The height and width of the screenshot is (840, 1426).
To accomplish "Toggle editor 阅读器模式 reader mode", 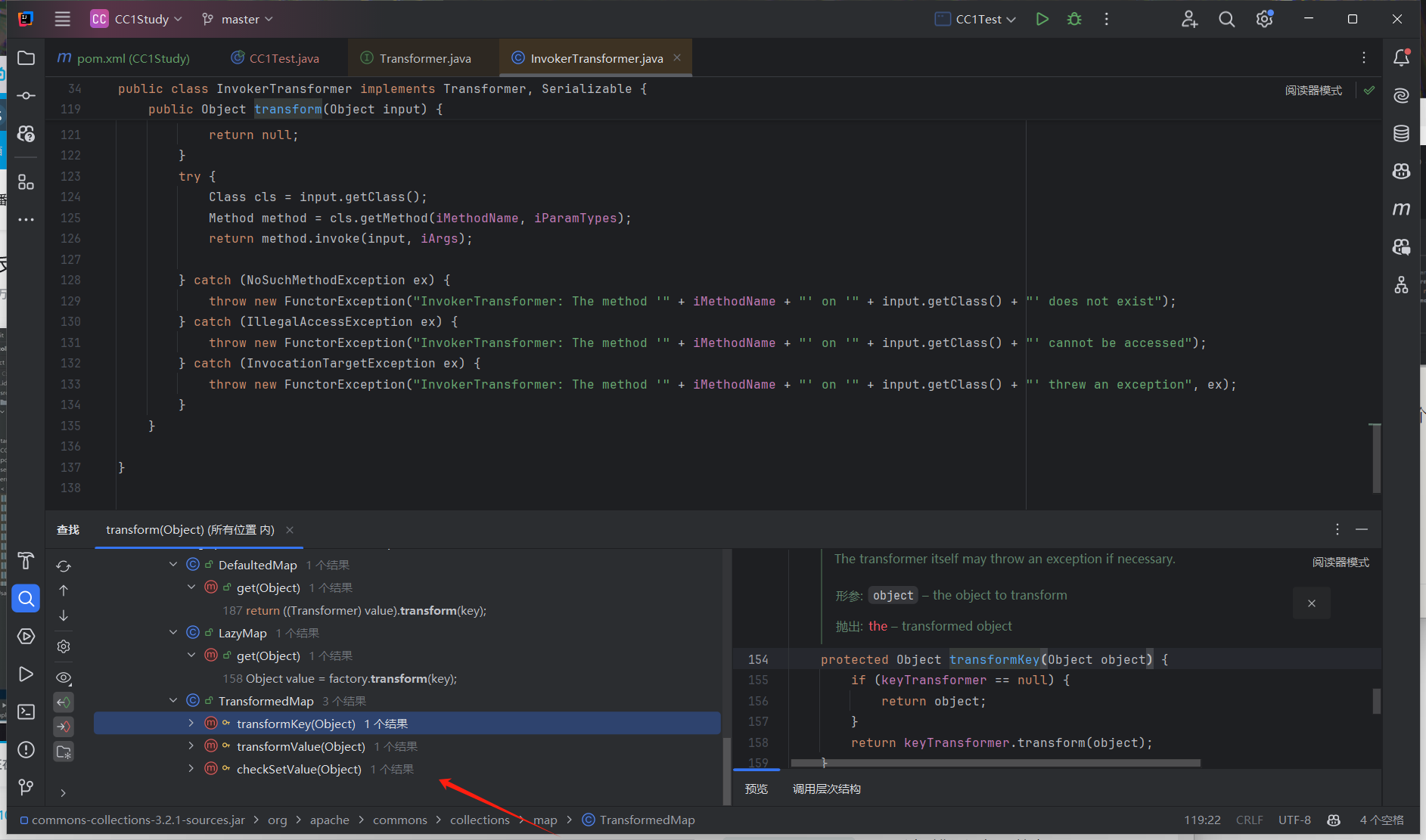I will tap(1313, 90).
